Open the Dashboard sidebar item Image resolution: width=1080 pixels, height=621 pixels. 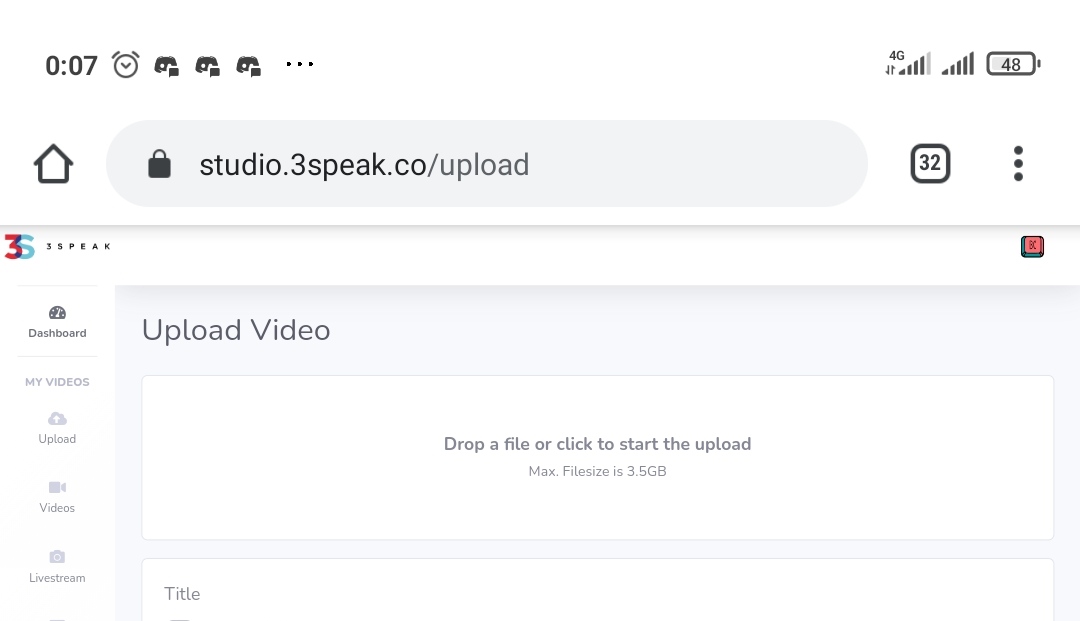[57, 322]
